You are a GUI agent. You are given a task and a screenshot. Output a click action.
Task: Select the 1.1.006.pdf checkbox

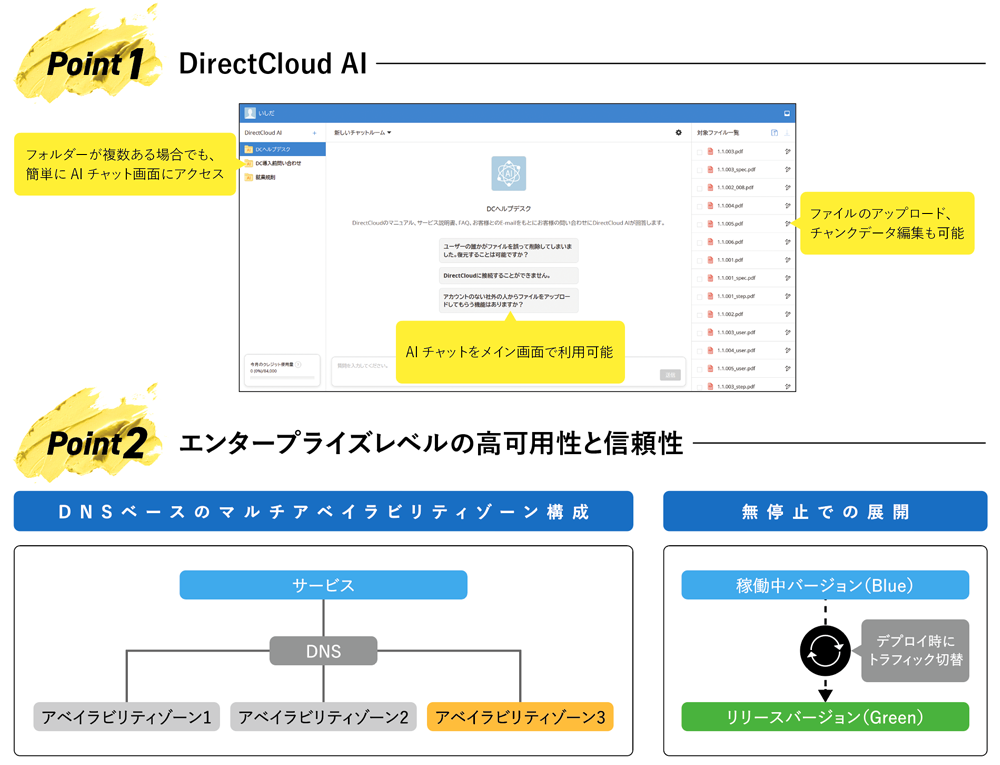click(x=700, y=243)
